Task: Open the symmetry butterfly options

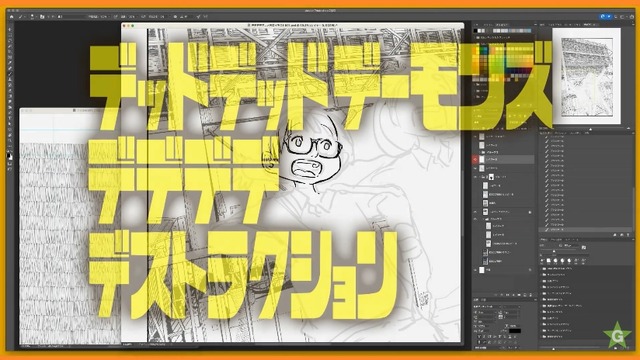Action: pos(205,17)
